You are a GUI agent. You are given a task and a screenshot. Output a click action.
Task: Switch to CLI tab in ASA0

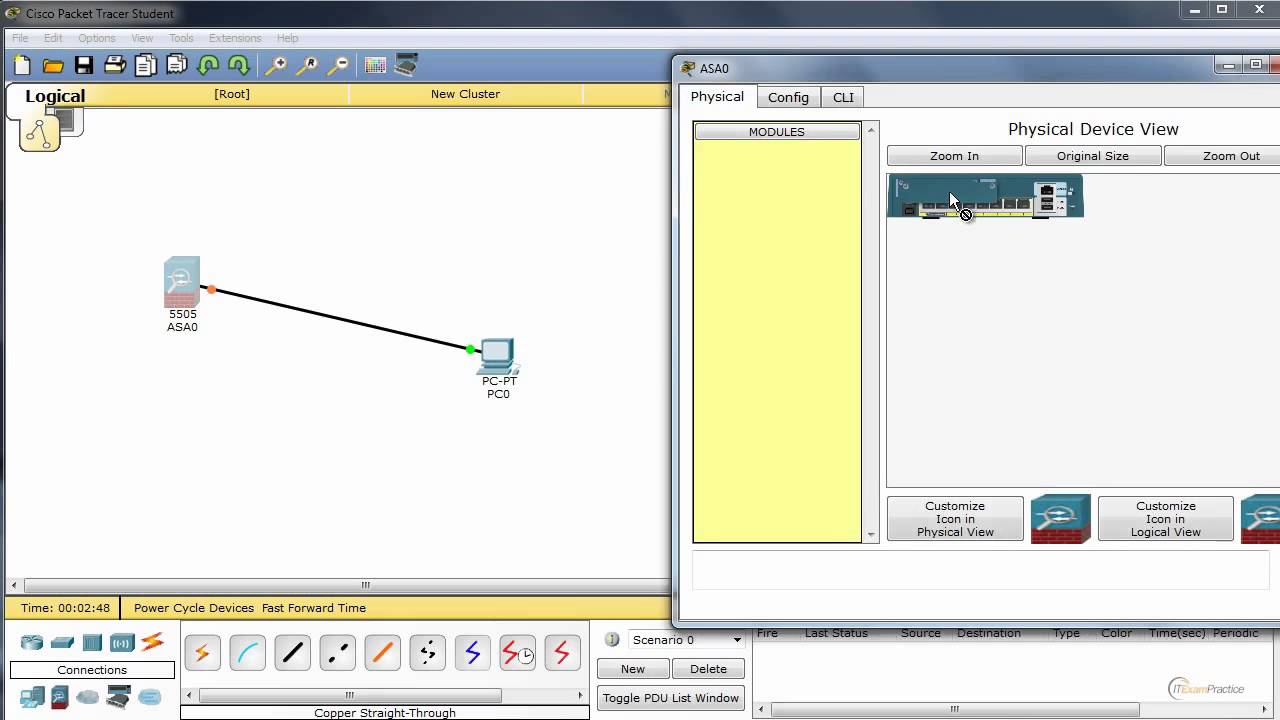843,97
